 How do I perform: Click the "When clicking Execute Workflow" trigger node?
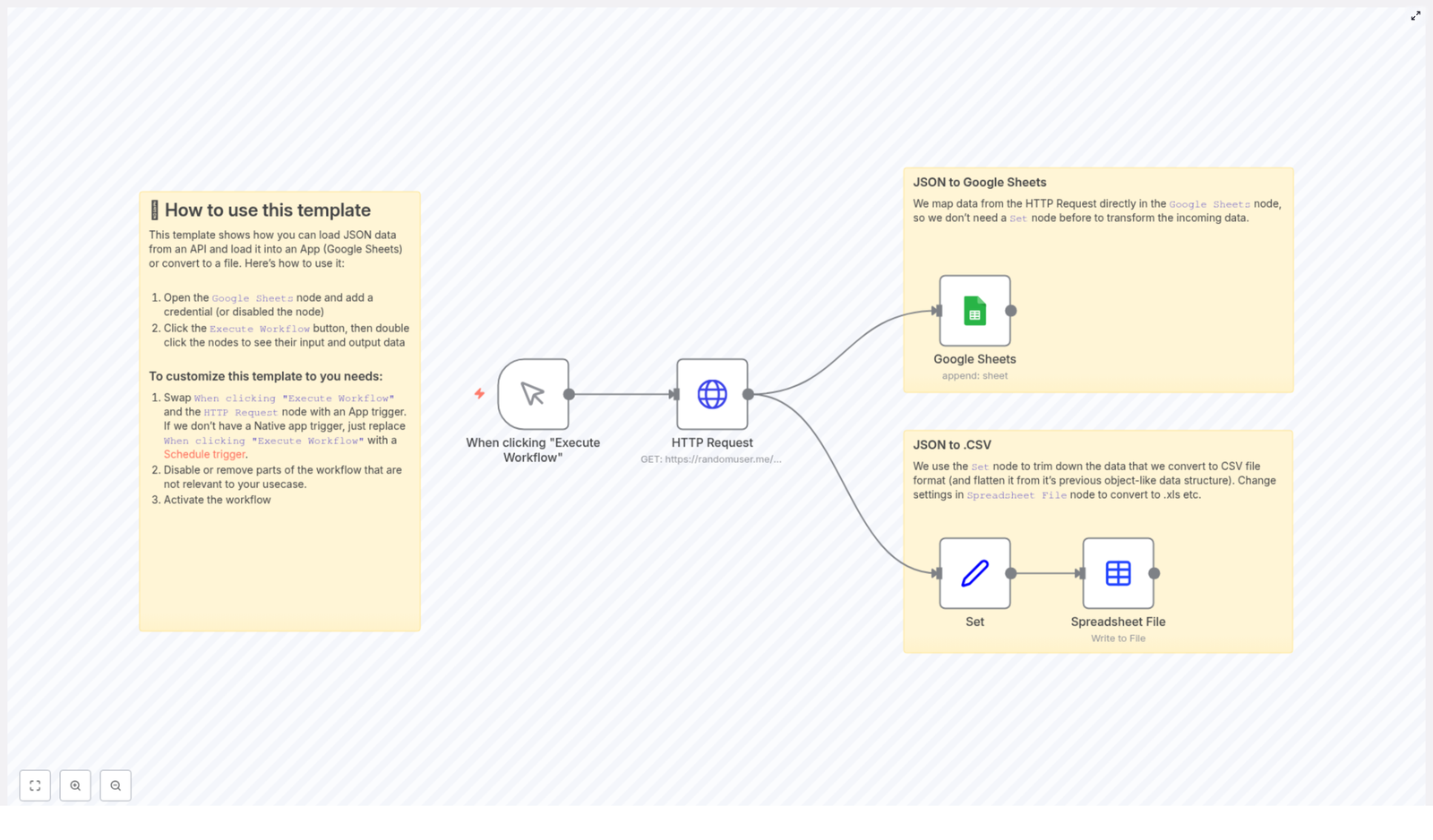point(535,394)
